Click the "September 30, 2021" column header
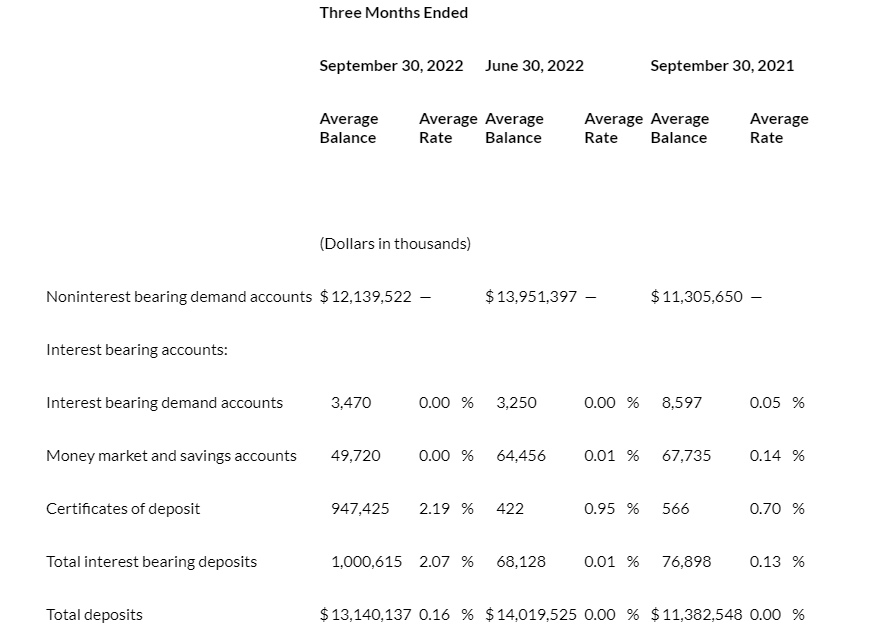This screenshot has width=872, height=639. tap(722, 66)
